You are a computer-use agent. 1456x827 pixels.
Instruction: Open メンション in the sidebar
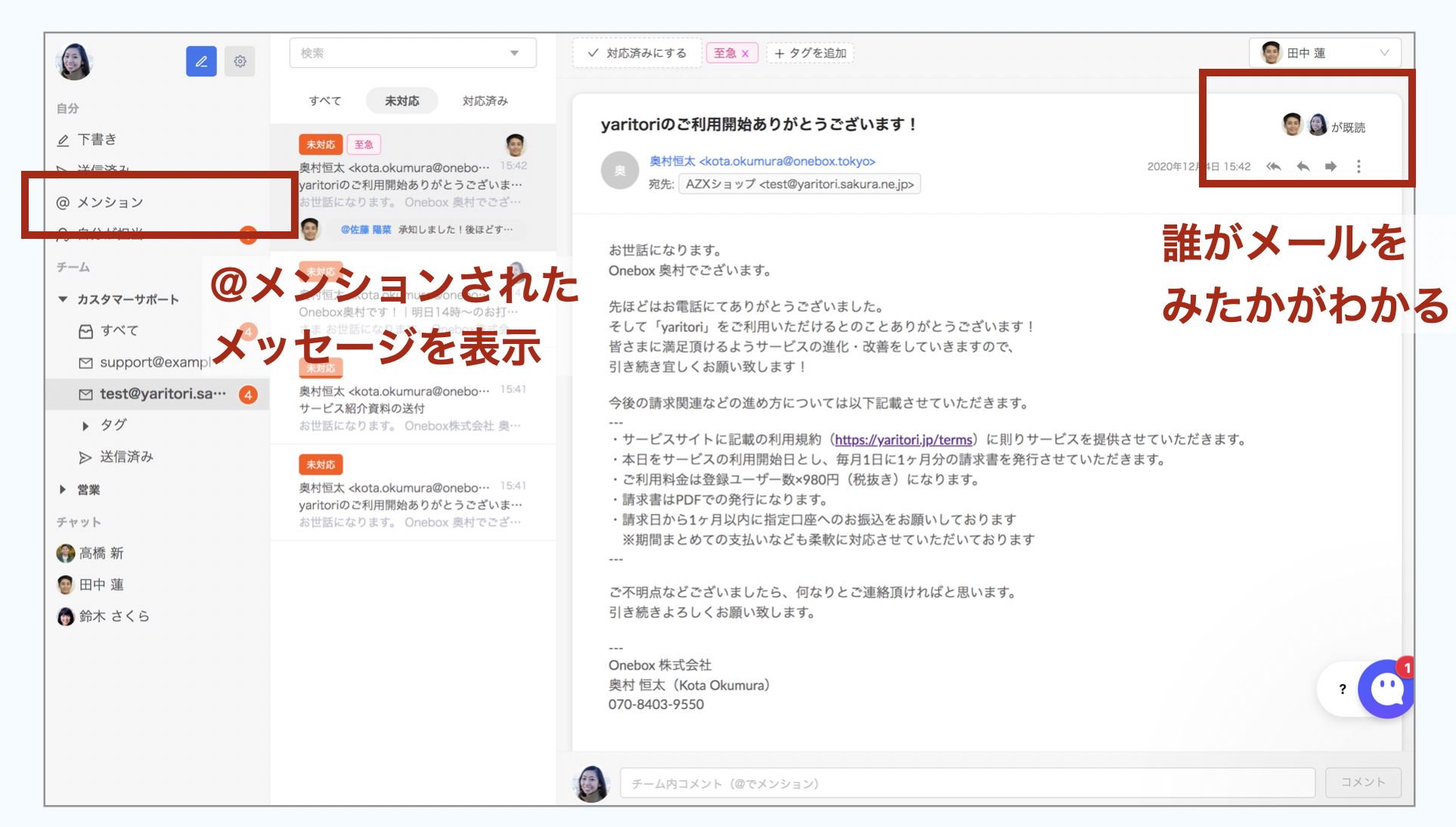pyautogui.click(x=110, y=202)
